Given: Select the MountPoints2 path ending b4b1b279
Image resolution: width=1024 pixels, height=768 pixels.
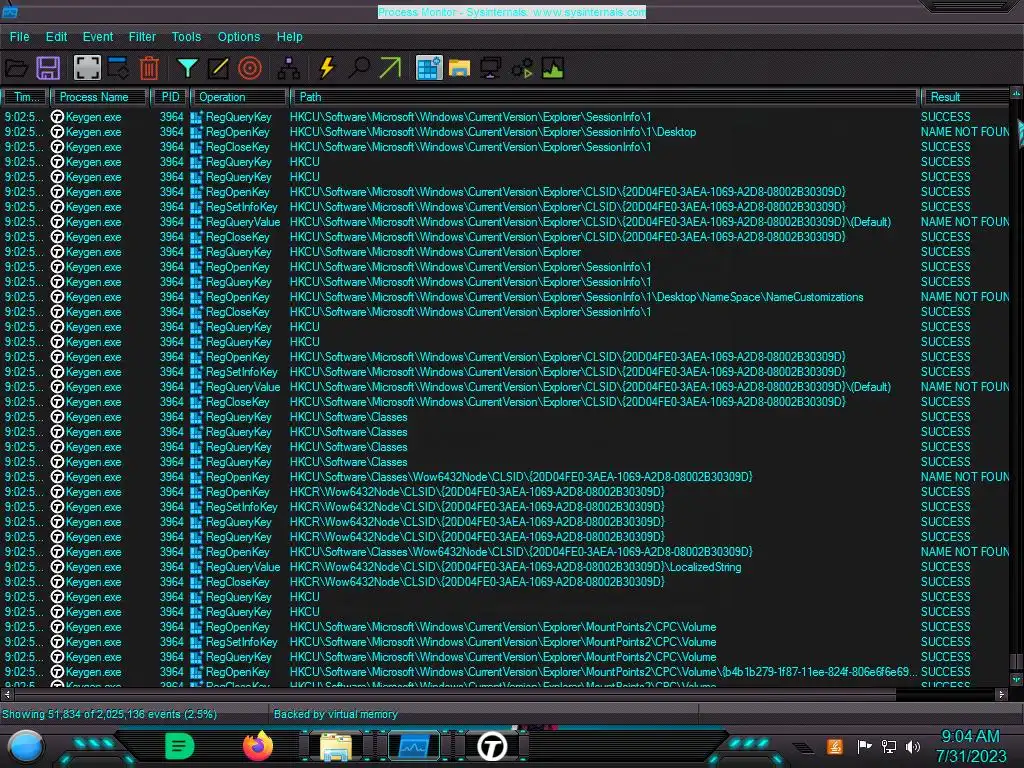Looking at the screenshot, I should (x=505, y=672).
